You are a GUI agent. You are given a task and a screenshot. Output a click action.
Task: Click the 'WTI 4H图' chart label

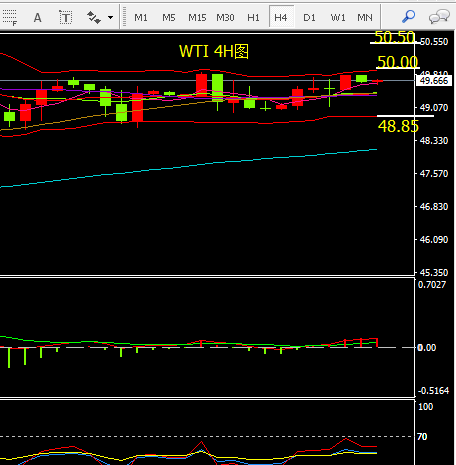(x=214, y=52)
